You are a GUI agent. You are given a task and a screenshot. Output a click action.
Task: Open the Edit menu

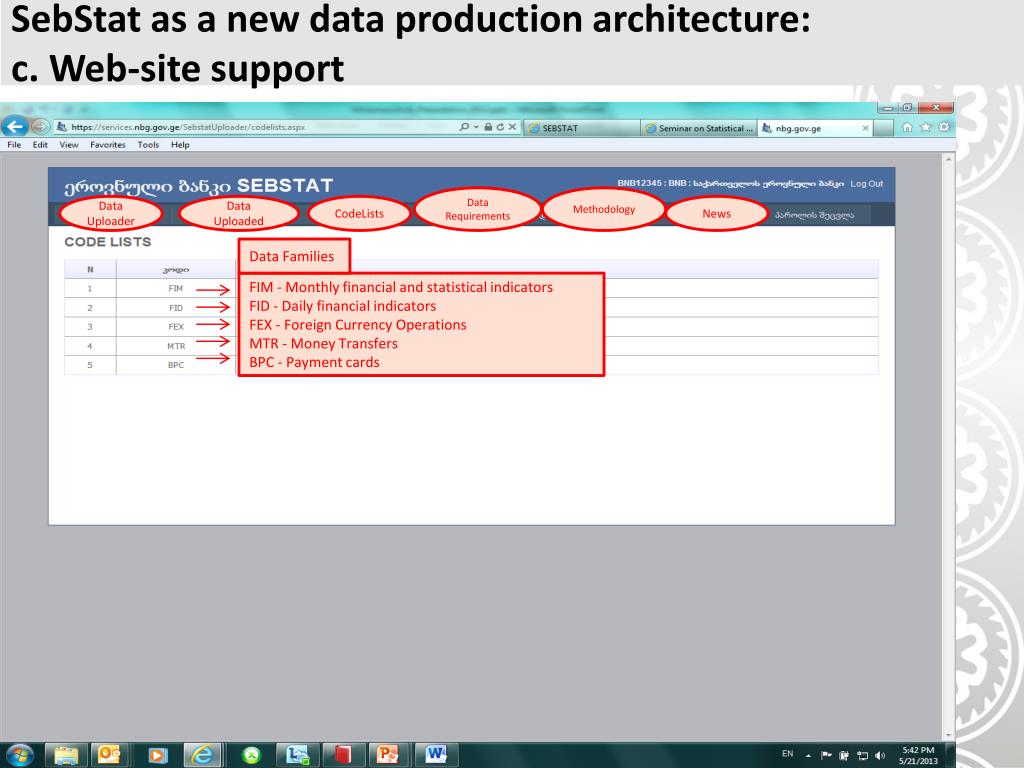click(x=40, y=145)
